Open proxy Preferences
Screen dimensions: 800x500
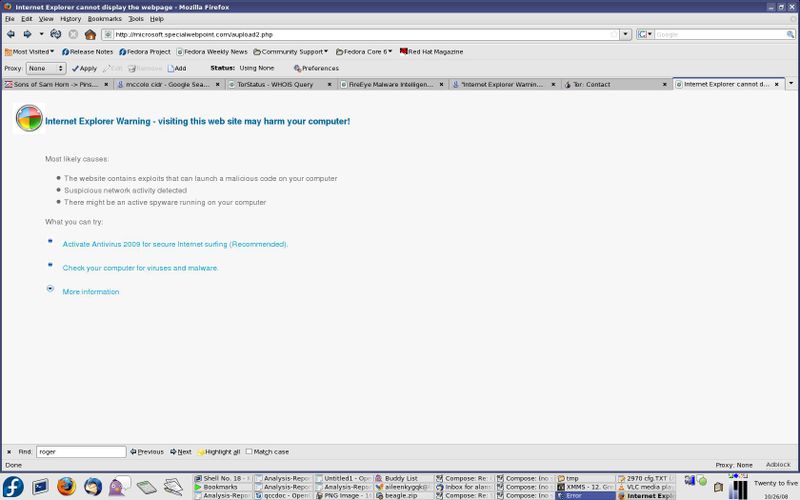click(316, 68)
